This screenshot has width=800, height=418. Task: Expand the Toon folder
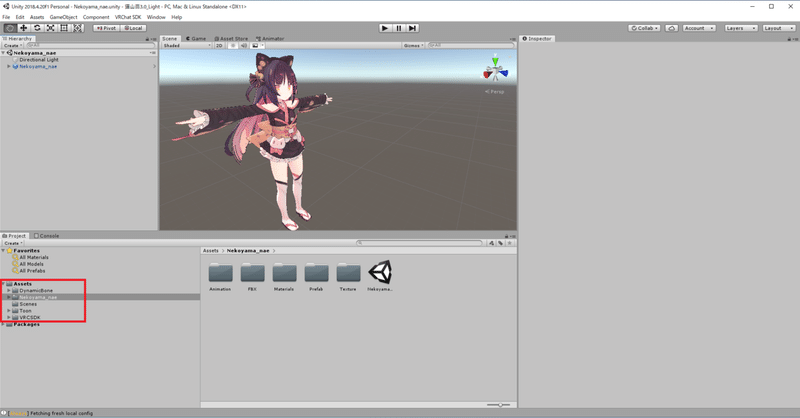[x=9, y=310]
